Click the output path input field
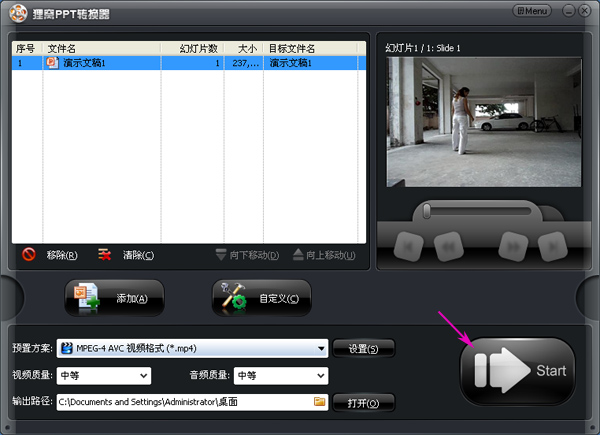The image size is (600, 435). pos(192,402)
